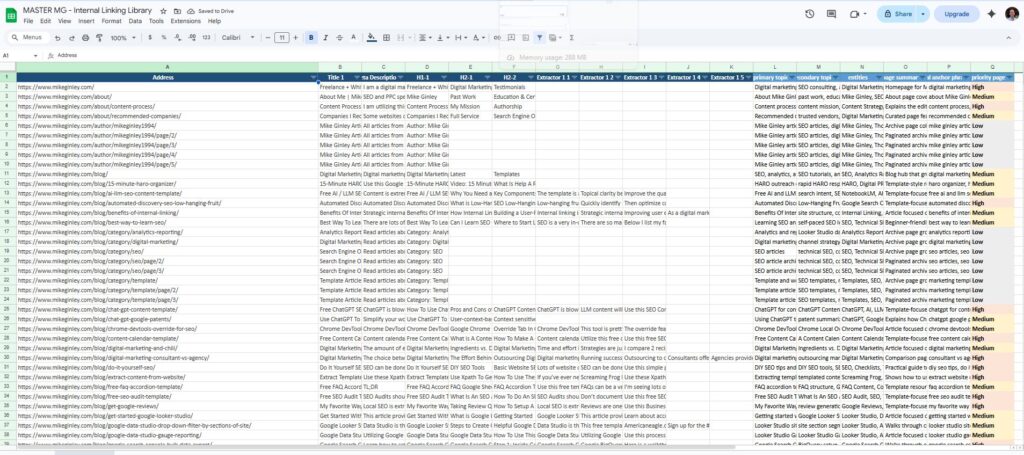Open horizontal align dropdown
This screenshot has height=455, width=1024.
[x=424, y=38]
